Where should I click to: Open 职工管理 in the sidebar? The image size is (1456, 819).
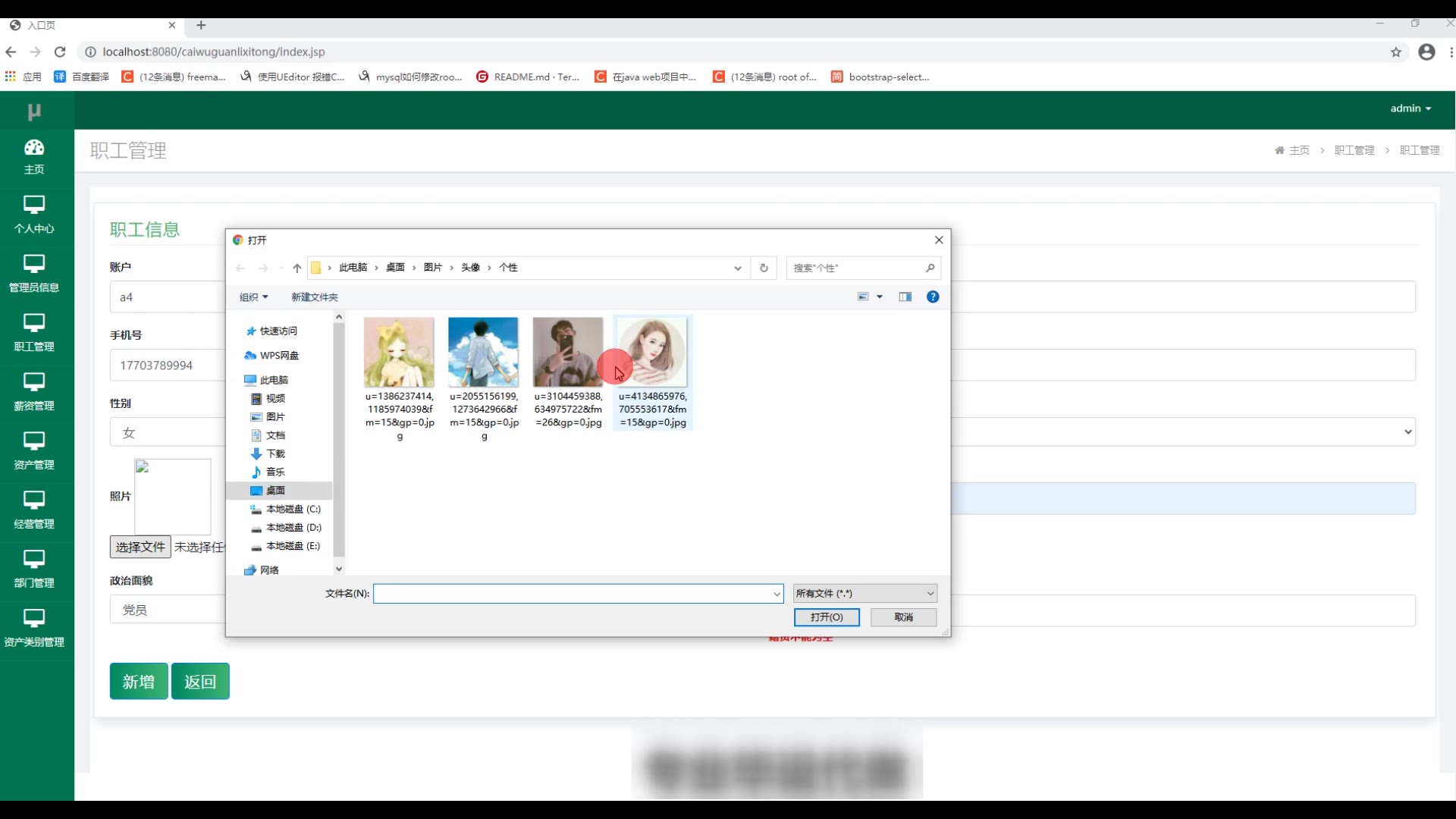[x=34, y=334]
